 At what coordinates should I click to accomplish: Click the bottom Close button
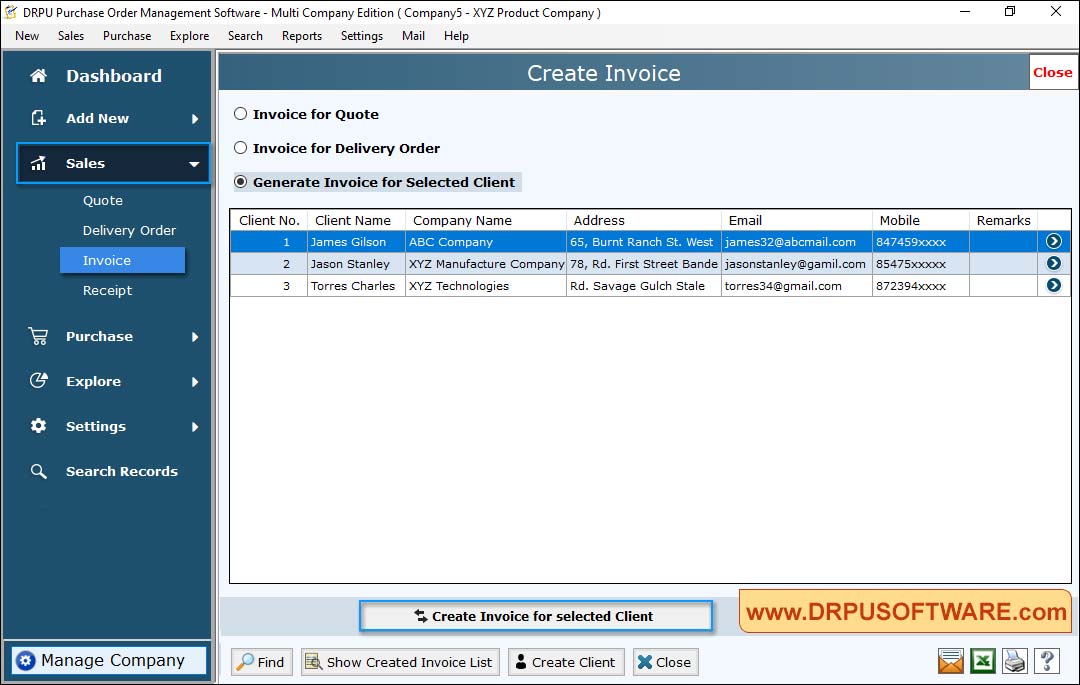[665, 662]
